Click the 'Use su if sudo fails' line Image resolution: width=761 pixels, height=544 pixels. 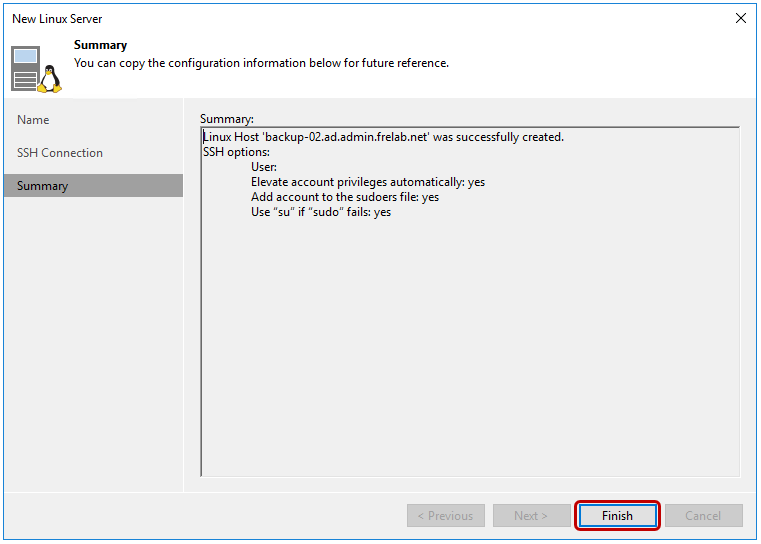pyautogui.click(x=321, y=212)
